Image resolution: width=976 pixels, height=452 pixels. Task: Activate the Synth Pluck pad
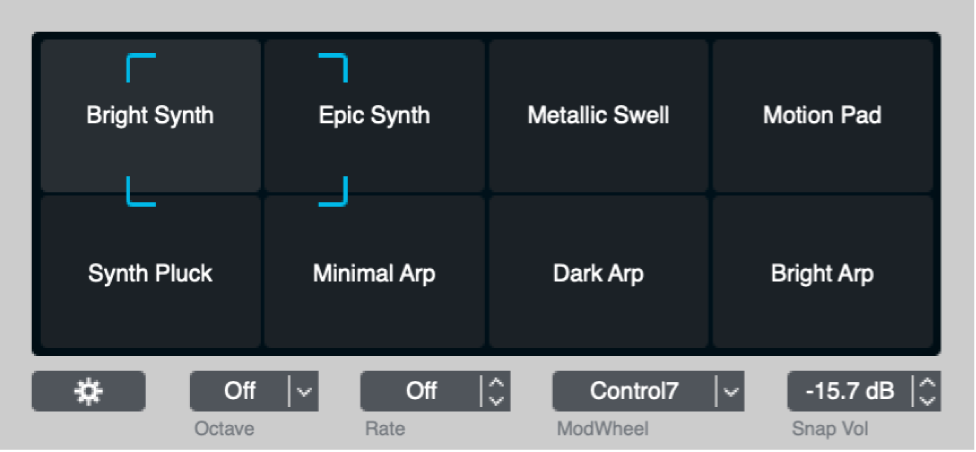(x=149, y=273)
